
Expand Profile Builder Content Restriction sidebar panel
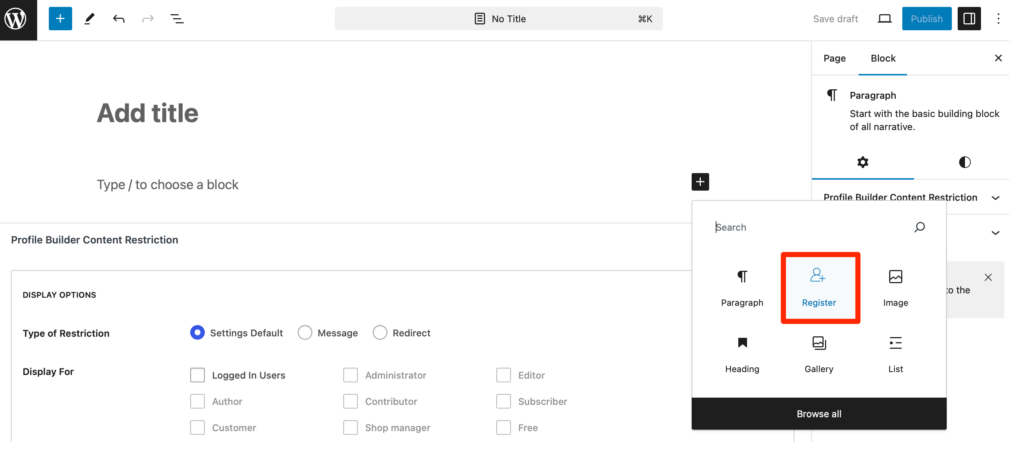point(910,197)
